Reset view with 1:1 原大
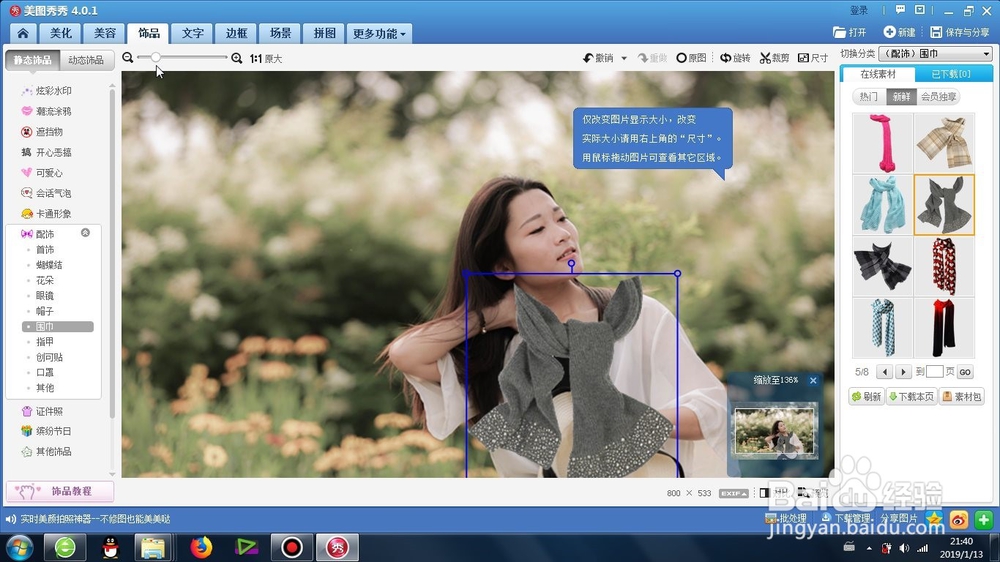Screen dimensions: 1000x562 (x=266, y=59)
